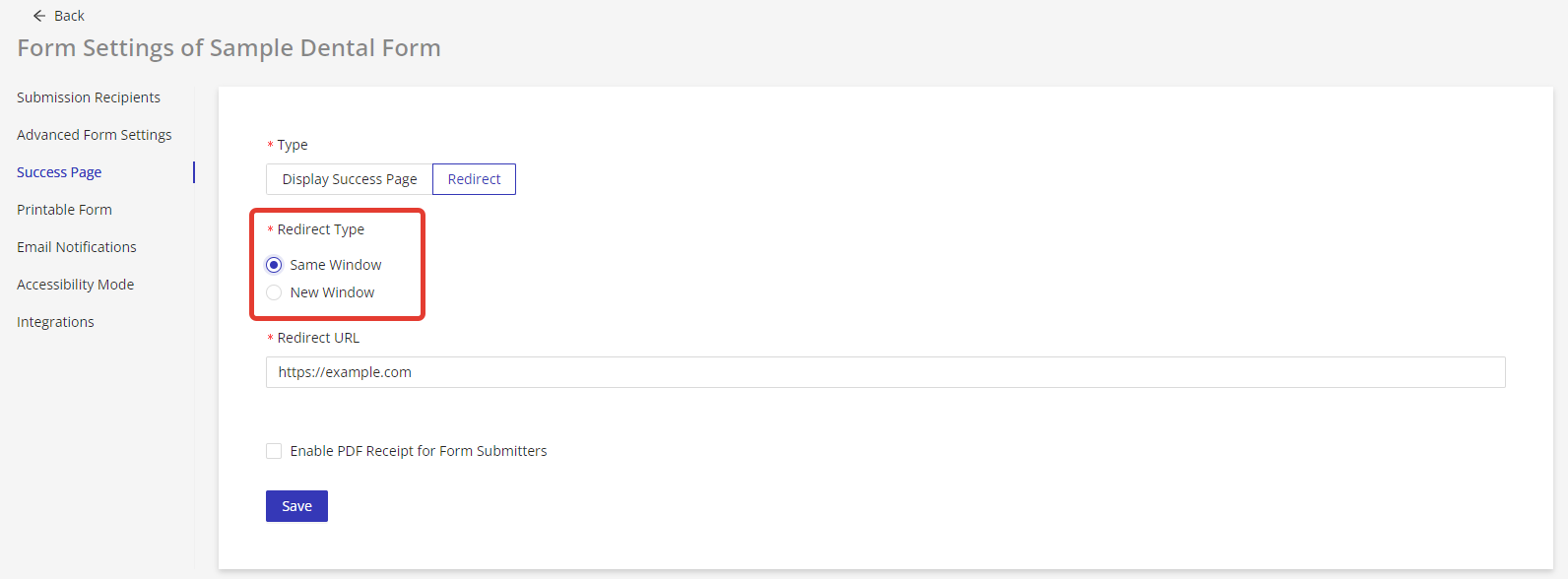Click the Type field label
The width and height of the screenshot is (1568, 579).
293,145
